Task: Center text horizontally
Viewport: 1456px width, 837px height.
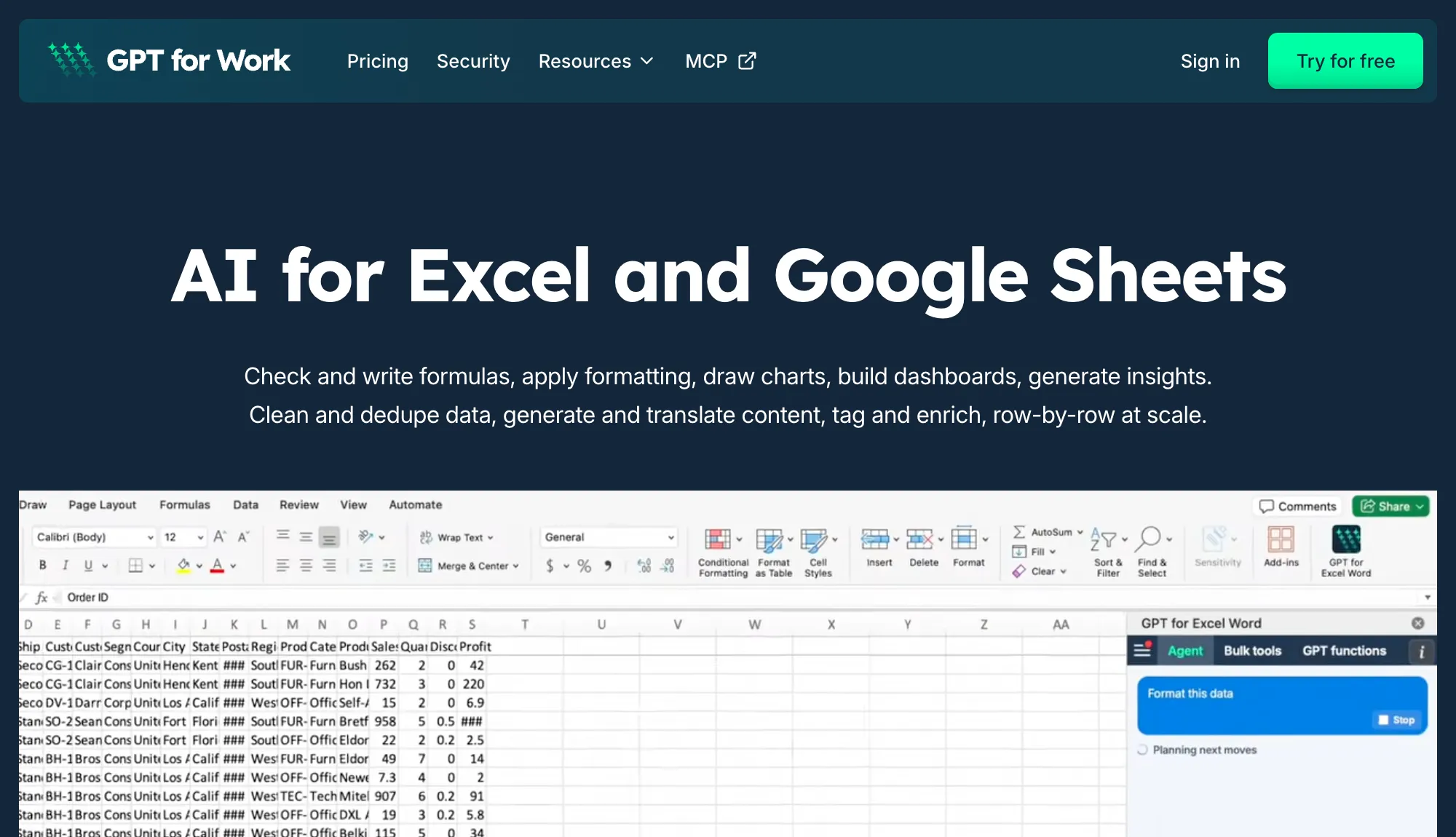Action: pos(306,565)
